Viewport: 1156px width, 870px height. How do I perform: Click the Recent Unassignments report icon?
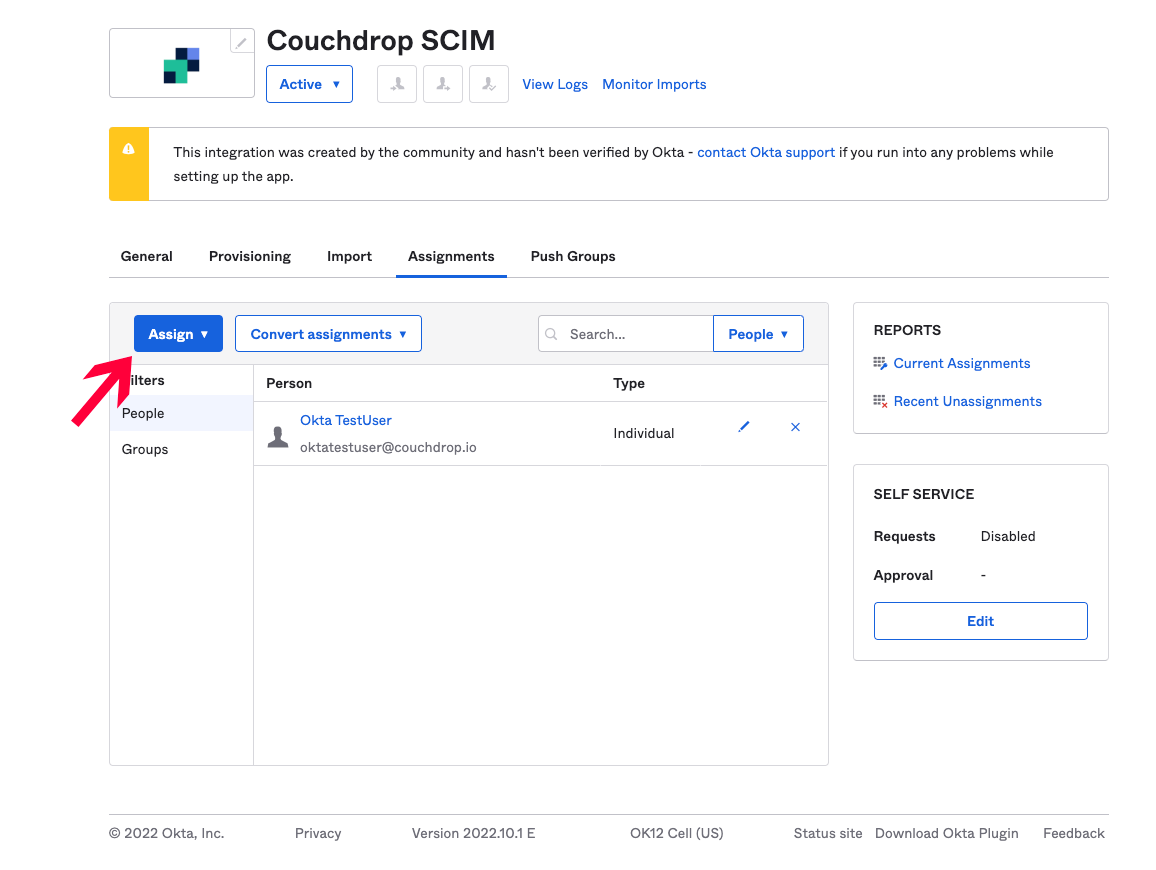pos(880,401)
